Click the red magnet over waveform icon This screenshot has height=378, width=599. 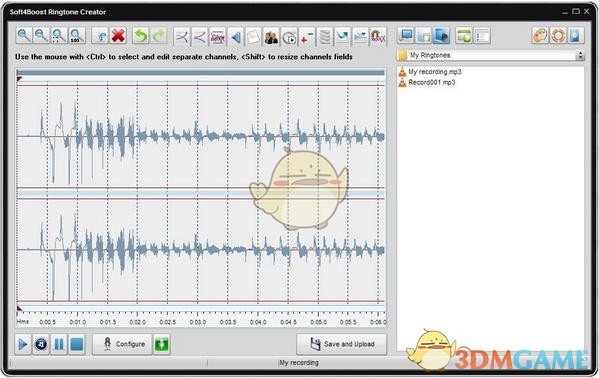[x=378, y=37]
